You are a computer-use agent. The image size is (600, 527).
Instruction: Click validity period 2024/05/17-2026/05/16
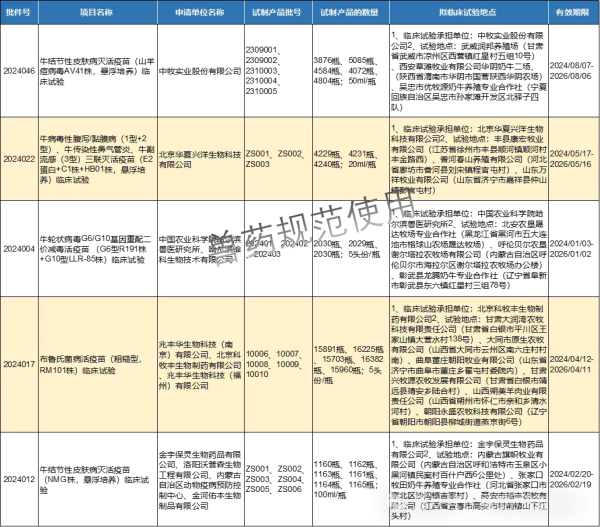point(574,159)
